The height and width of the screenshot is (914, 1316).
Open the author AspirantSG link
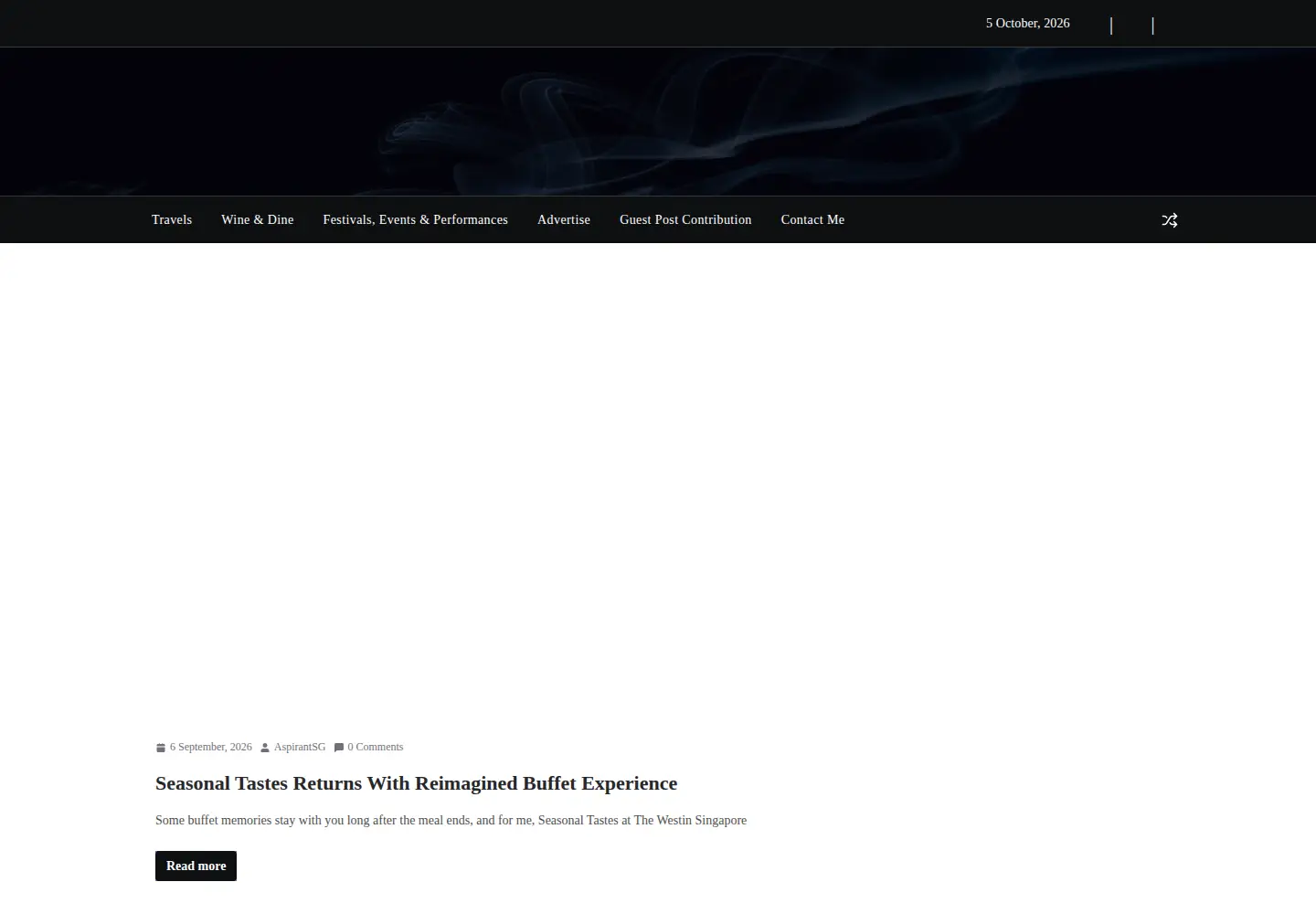300,747
